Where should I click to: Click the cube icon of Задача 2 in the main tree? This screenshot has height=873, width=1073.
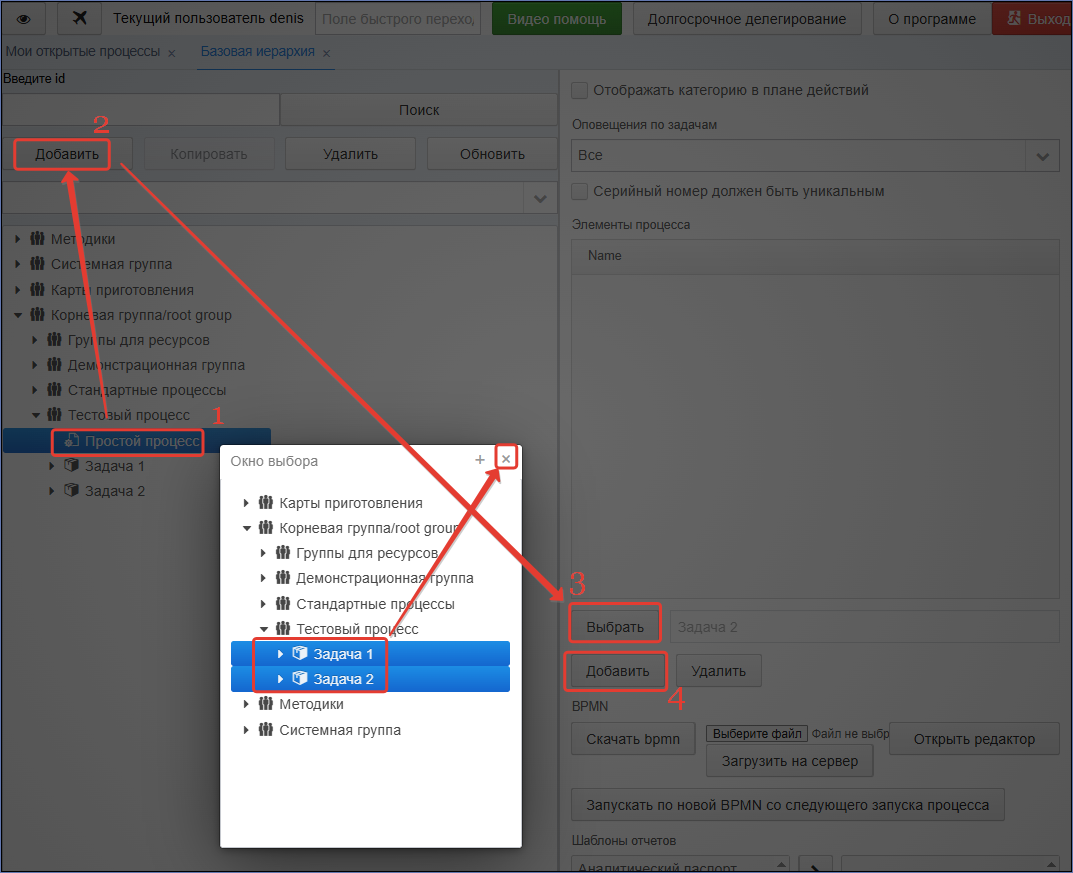(71, 491)
